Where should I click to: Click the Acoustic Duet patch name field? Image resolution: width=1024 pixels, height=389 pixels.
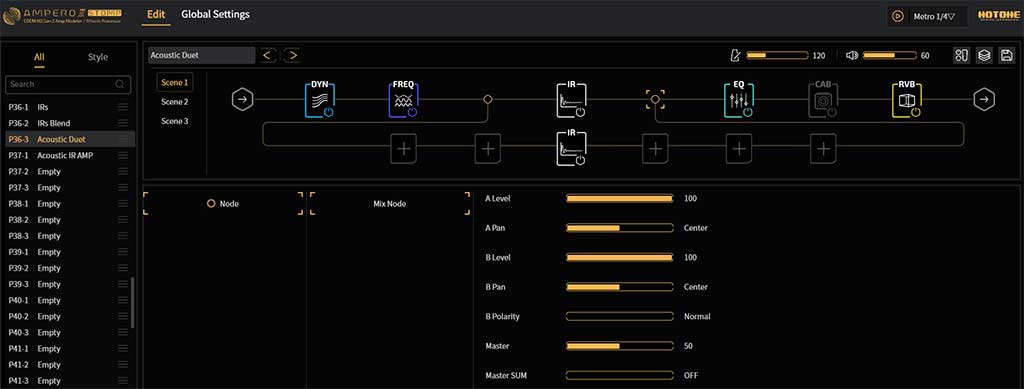[201, 55]
